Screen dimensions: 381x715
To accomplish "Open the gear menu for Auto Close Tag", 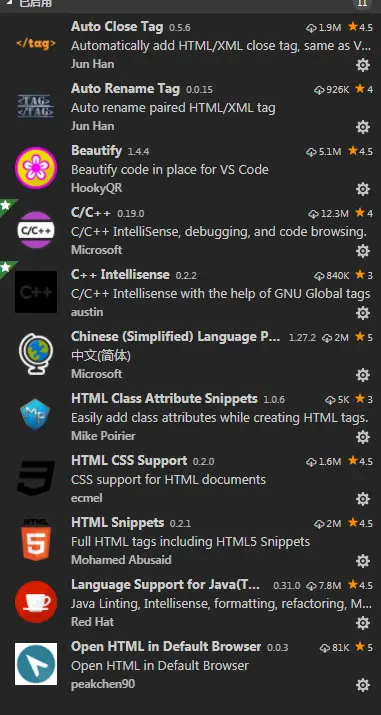I will tap(363, 65).
